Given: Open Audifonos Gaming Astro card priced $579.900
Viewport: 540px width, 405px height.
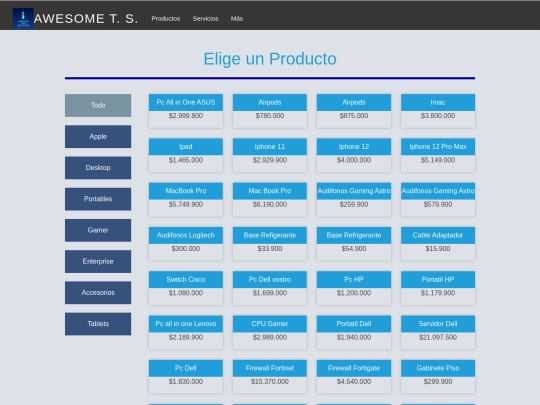Looking at the screenshot, I should pos(438,199).
